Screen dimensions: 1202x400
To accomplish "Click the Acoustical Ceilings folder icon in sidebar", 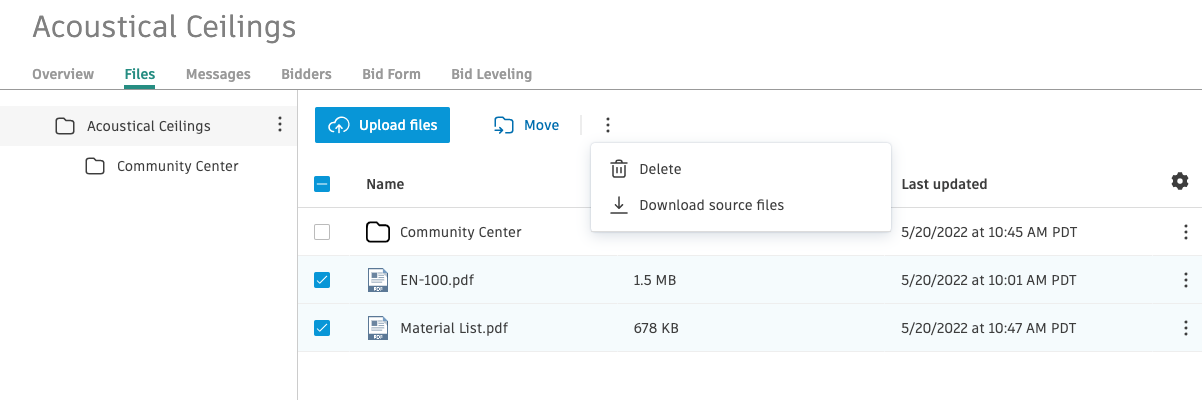I will coord(65,126).
